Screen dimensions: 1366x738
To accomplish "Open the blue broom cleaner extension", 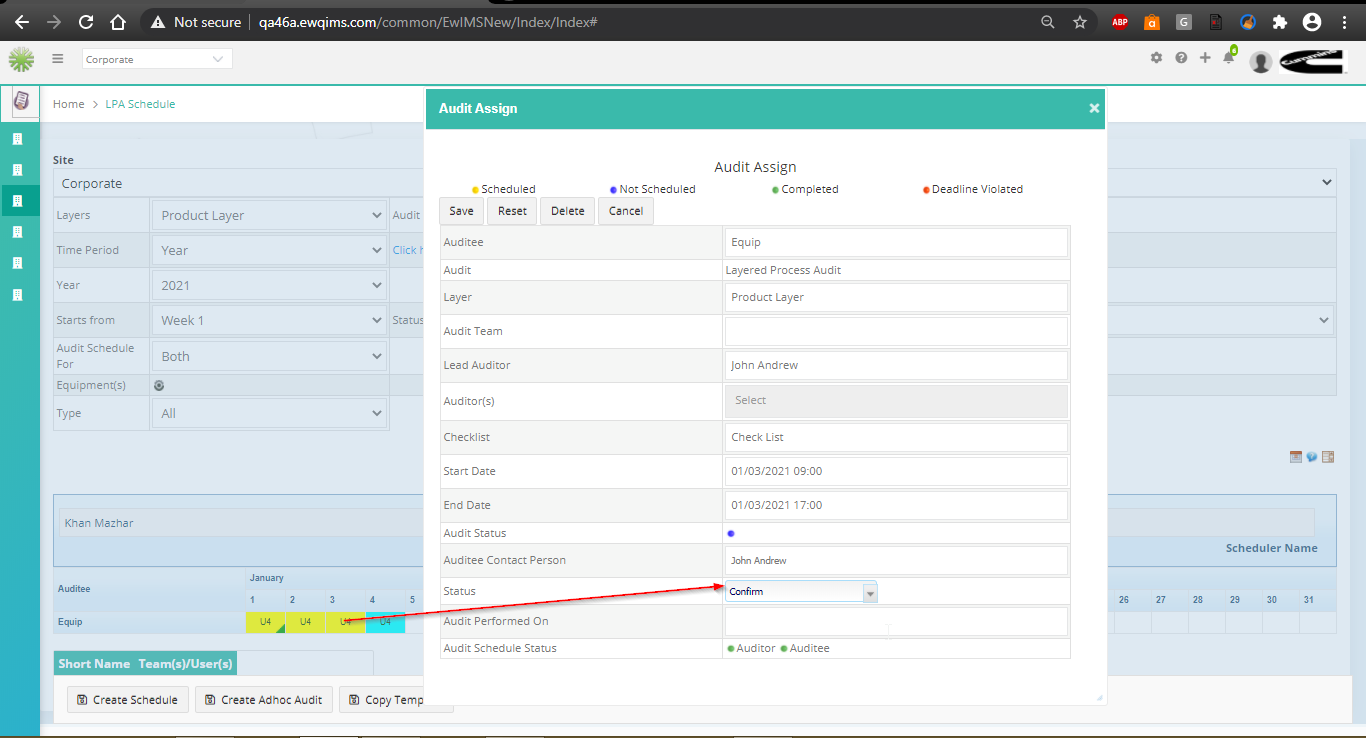I will [1248, 22].
